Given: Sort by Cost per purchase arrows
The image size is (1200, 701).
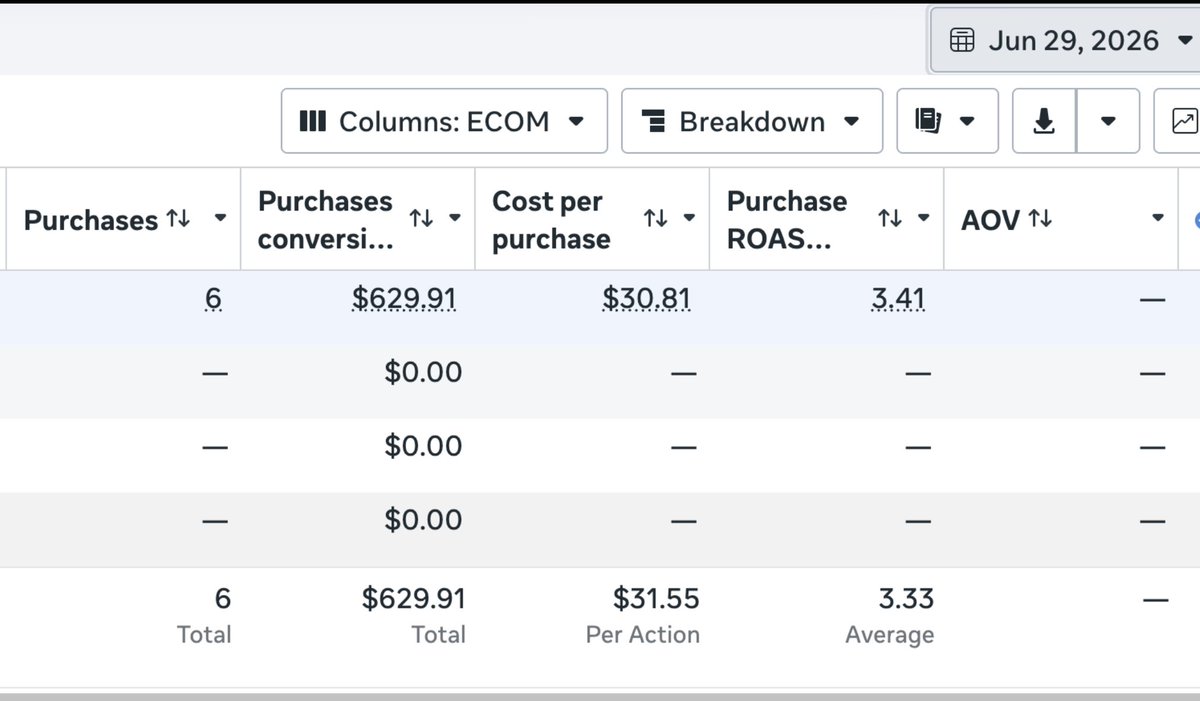Looking at the screenshot, I should pyautogui.click(x=656, y=218).
